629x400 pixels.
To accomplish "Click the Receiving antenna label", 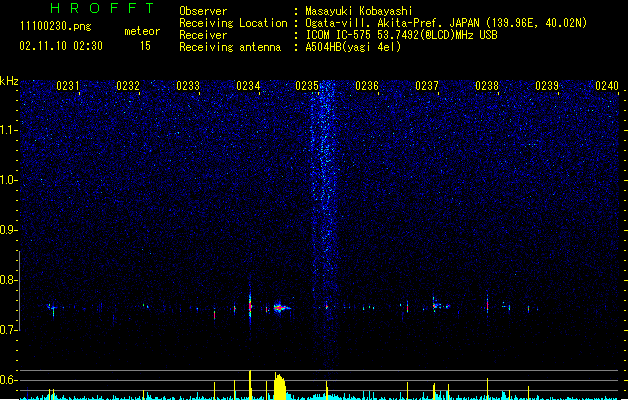I will pyautogui.click(x=230, y=47).
